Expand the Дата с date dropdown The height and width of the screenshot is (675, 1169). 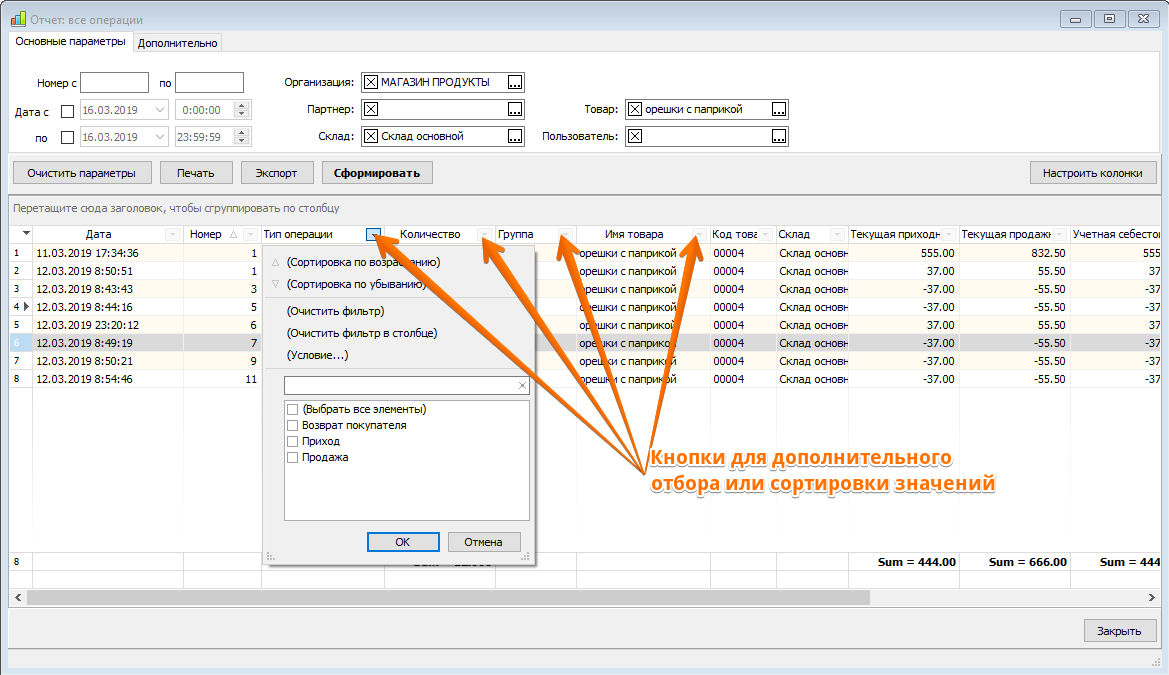point(160,110)
